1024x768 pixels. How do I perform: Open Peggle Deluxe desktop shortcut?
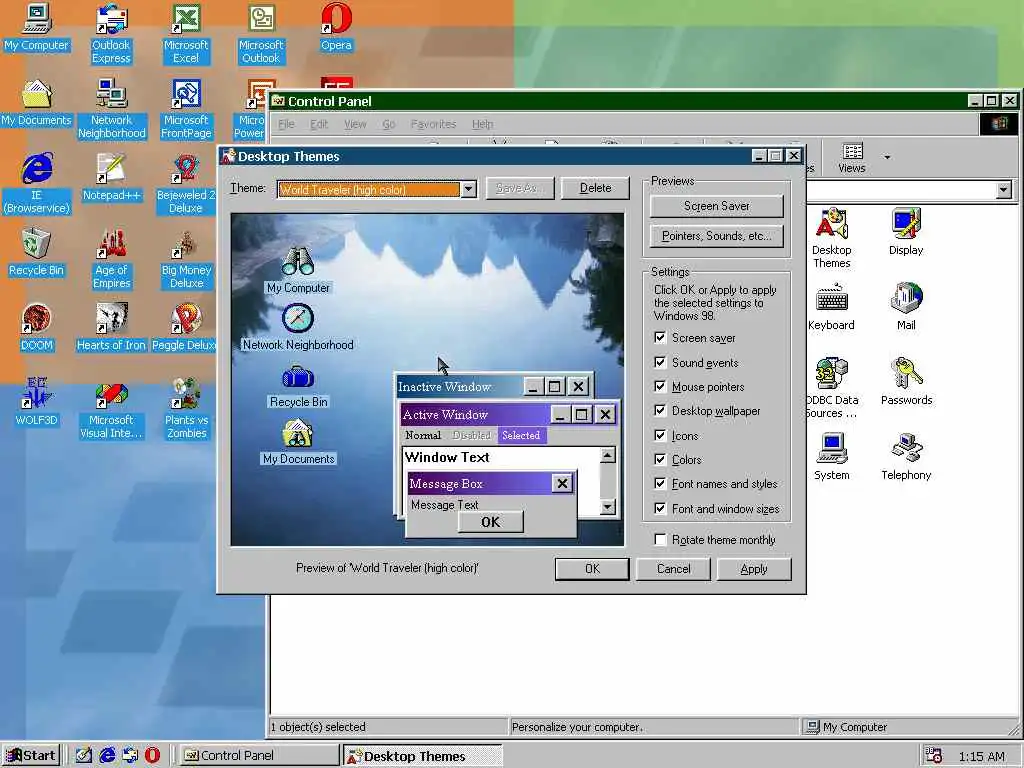[185, 328]
